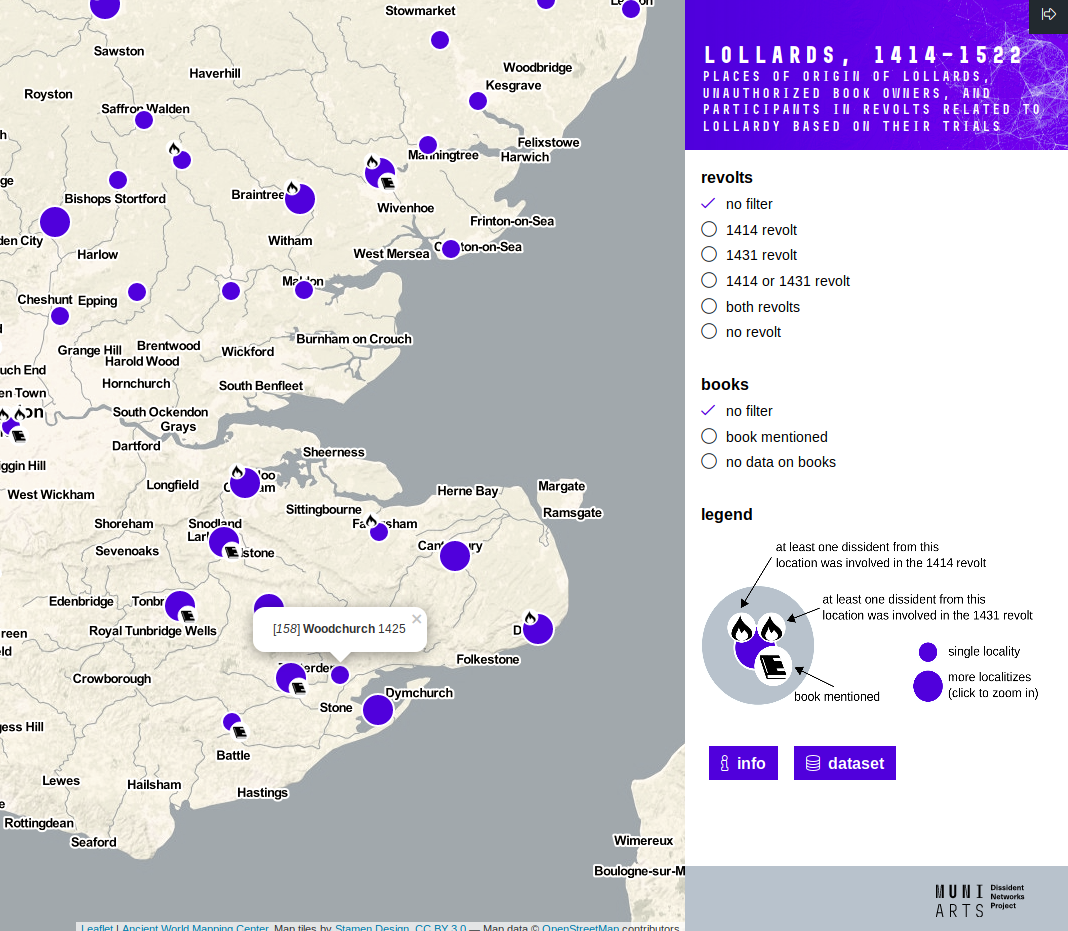Open the info page
This screenshot has width=1068, height=931.
pos(743,762)
